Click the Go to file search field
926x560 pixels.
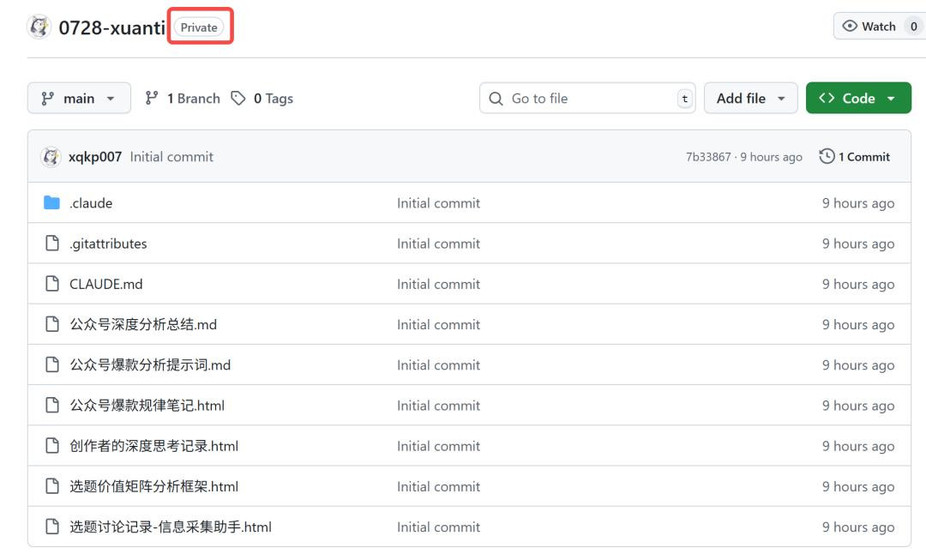coord(587,98)
